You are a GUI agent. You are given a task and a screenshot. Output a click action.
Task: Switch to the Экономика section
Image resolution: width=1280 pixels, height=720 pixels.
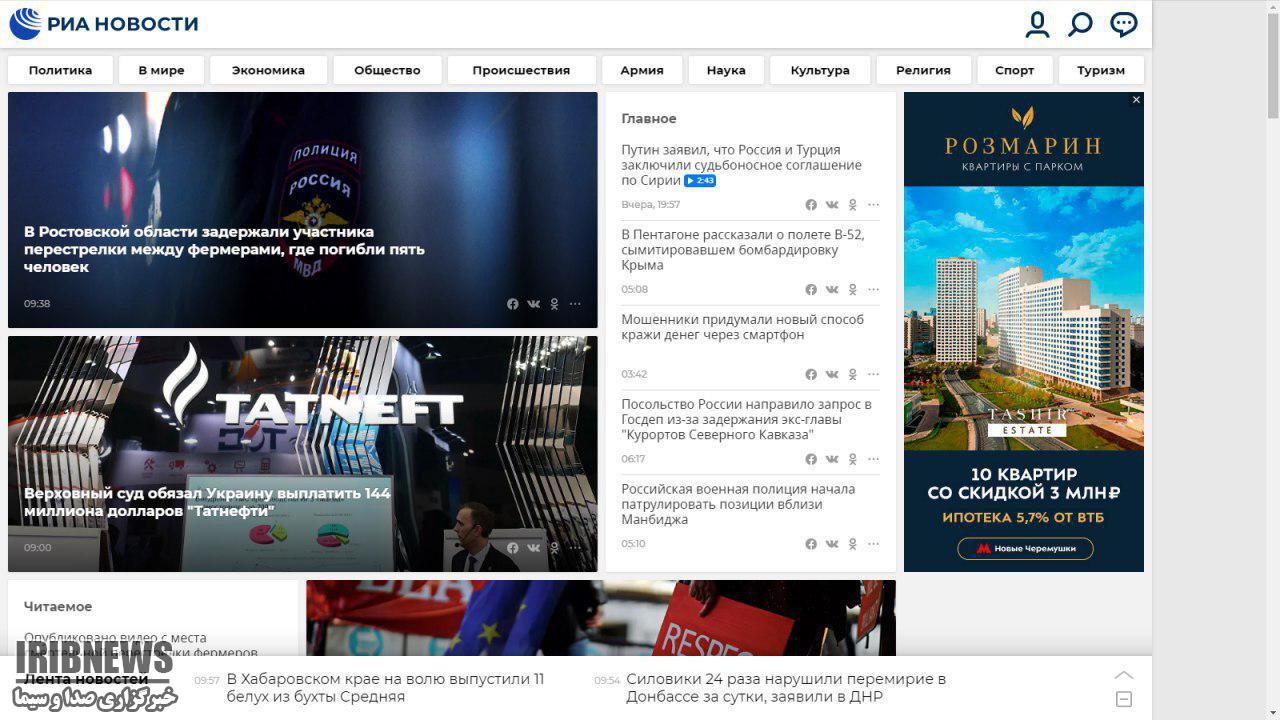pyautogui.click(x=268, y=70)
